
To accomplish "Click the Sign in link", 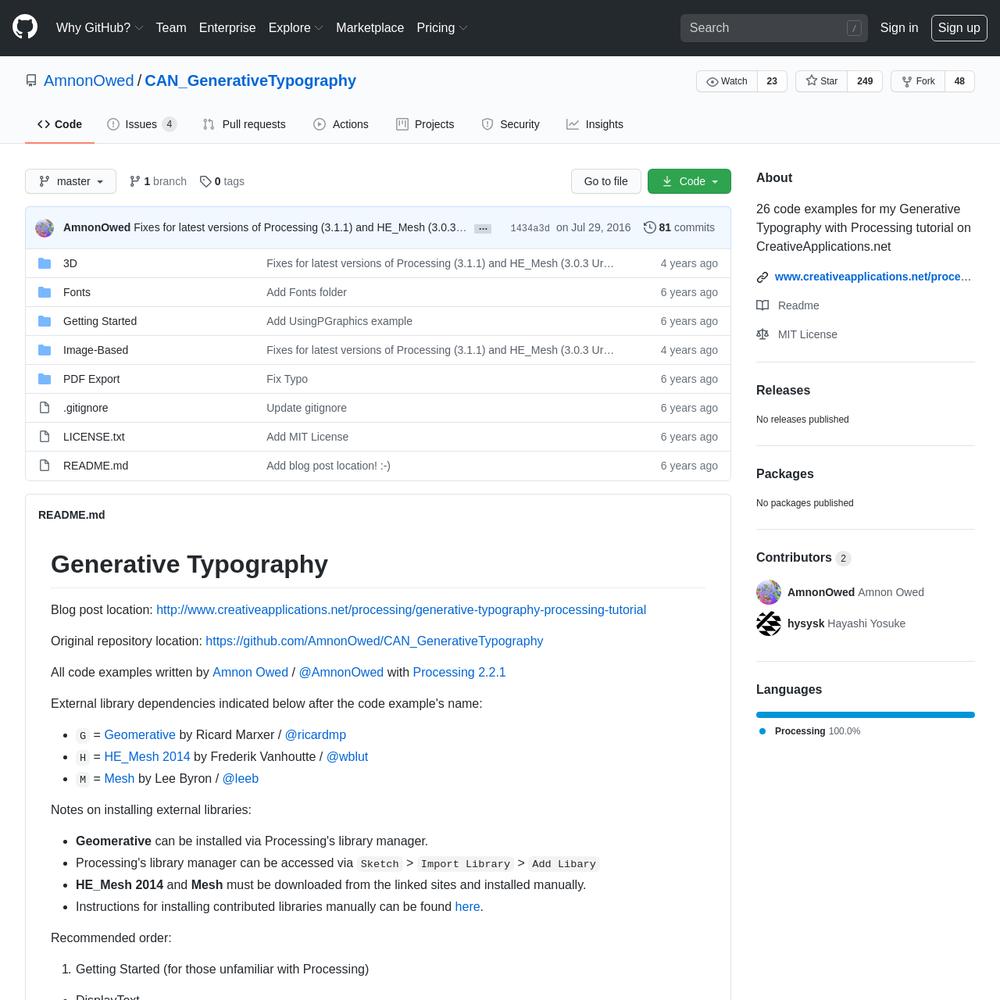I will [899, 28].
